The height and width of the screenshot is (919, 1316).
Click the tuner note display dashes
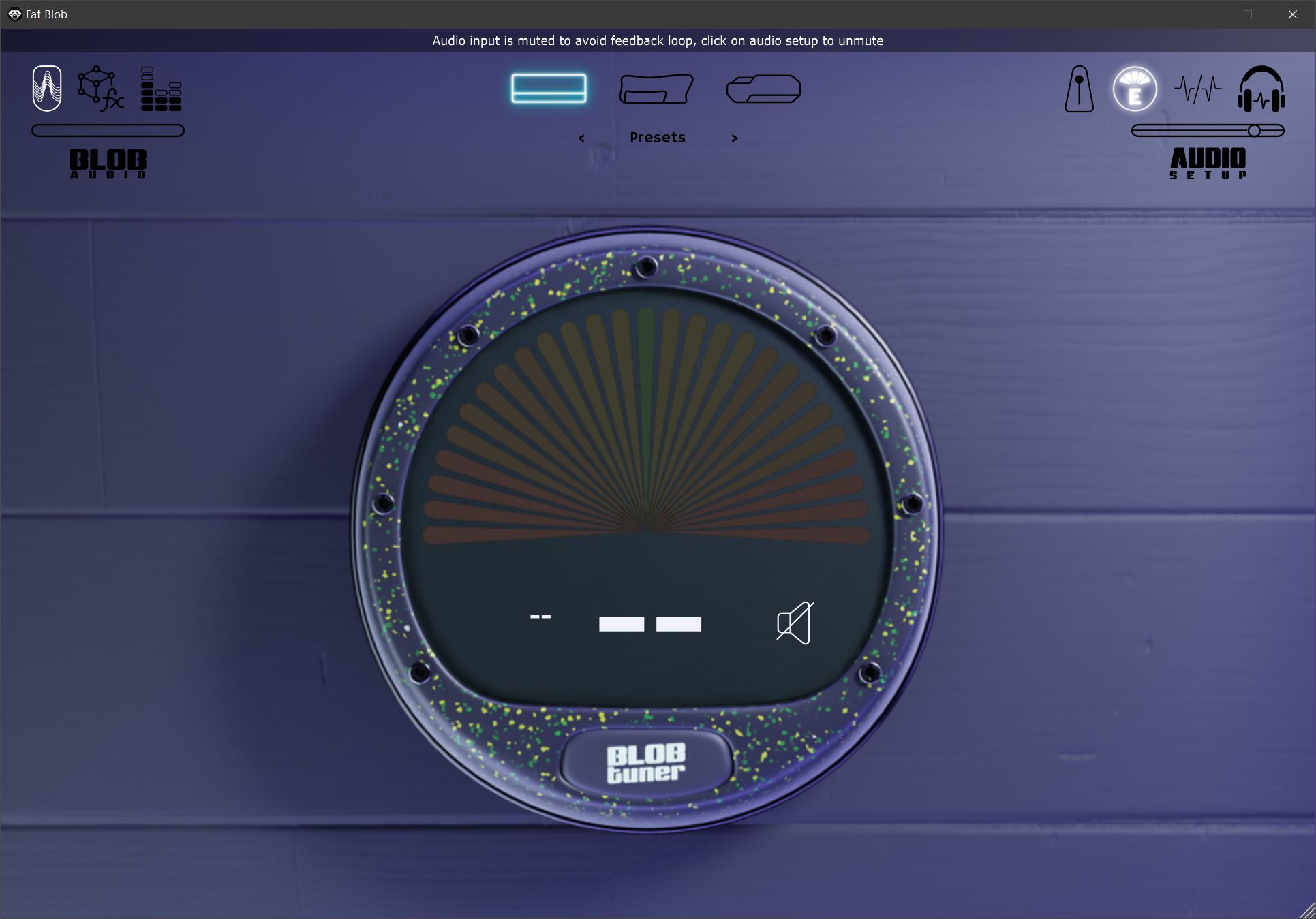pos(649,624)
